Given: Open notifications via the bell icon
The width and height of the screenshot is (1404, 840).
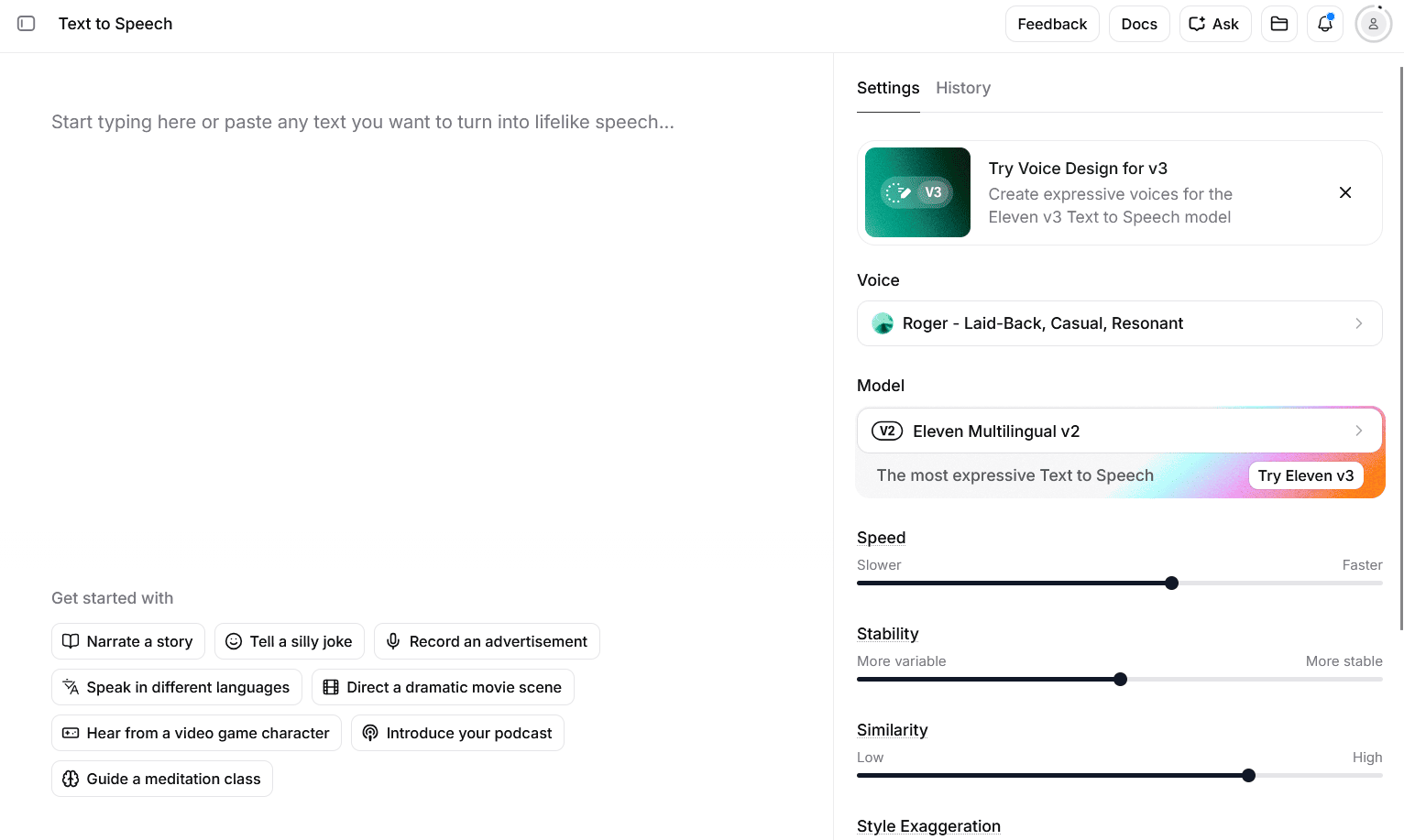Looking at the screenshot, I should point(1324,23).
